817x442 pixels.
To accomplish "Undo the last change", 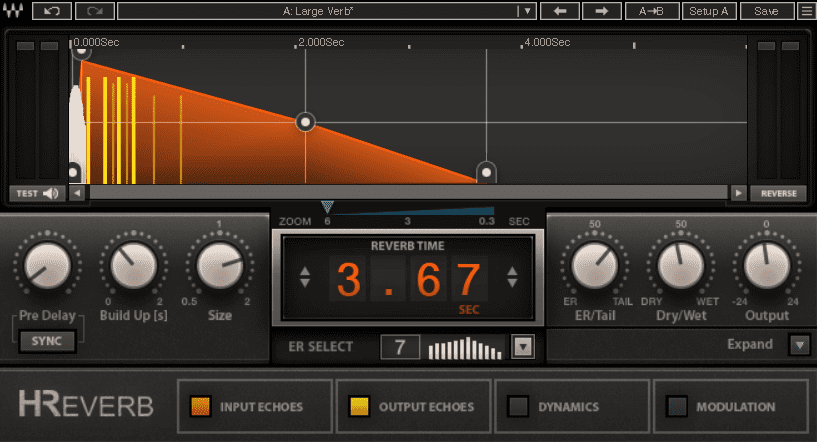I will tap(52, 11).
